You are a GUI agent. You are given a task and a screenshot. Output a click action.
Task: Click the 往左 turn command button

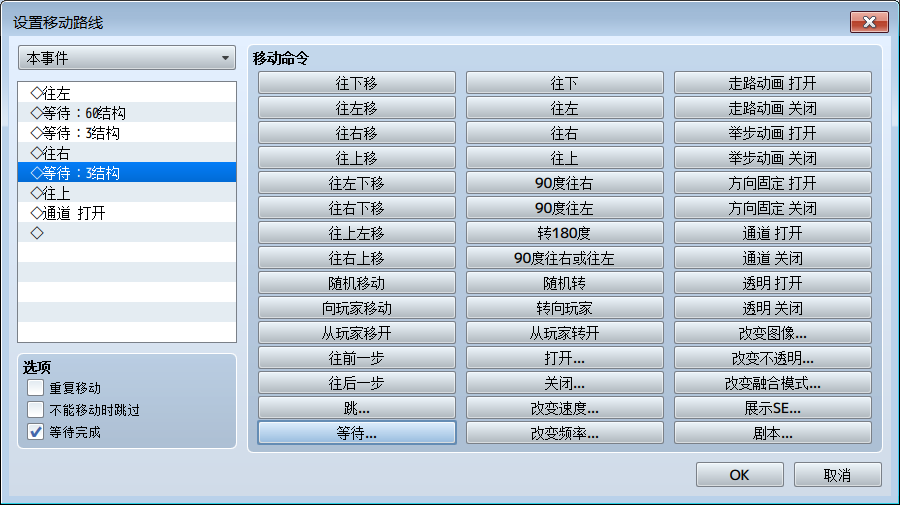564,108
